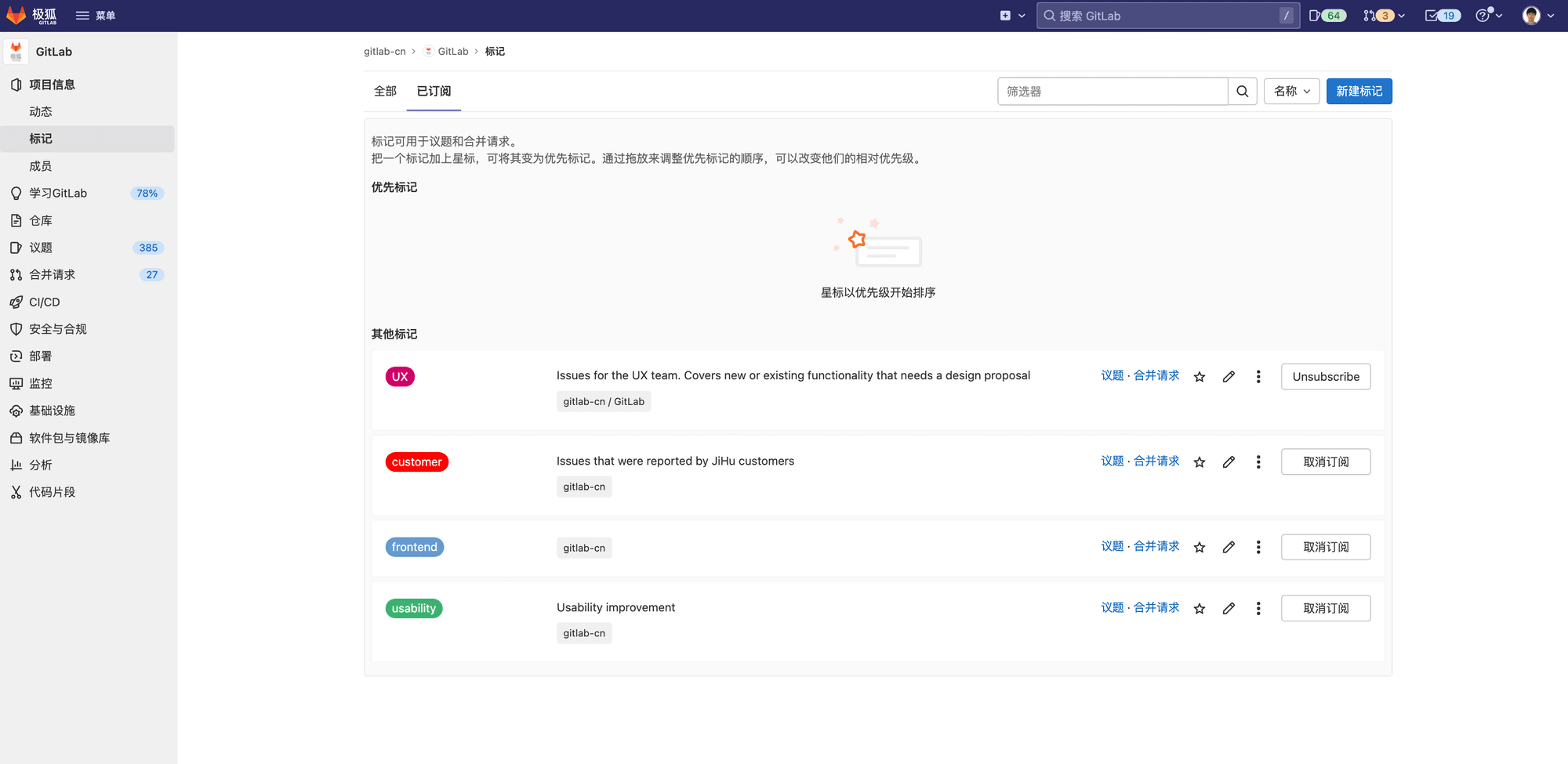This screenshot has height=764, width=1568.
Task: Open to-do list showing 19
Action: click(1442, 16)
